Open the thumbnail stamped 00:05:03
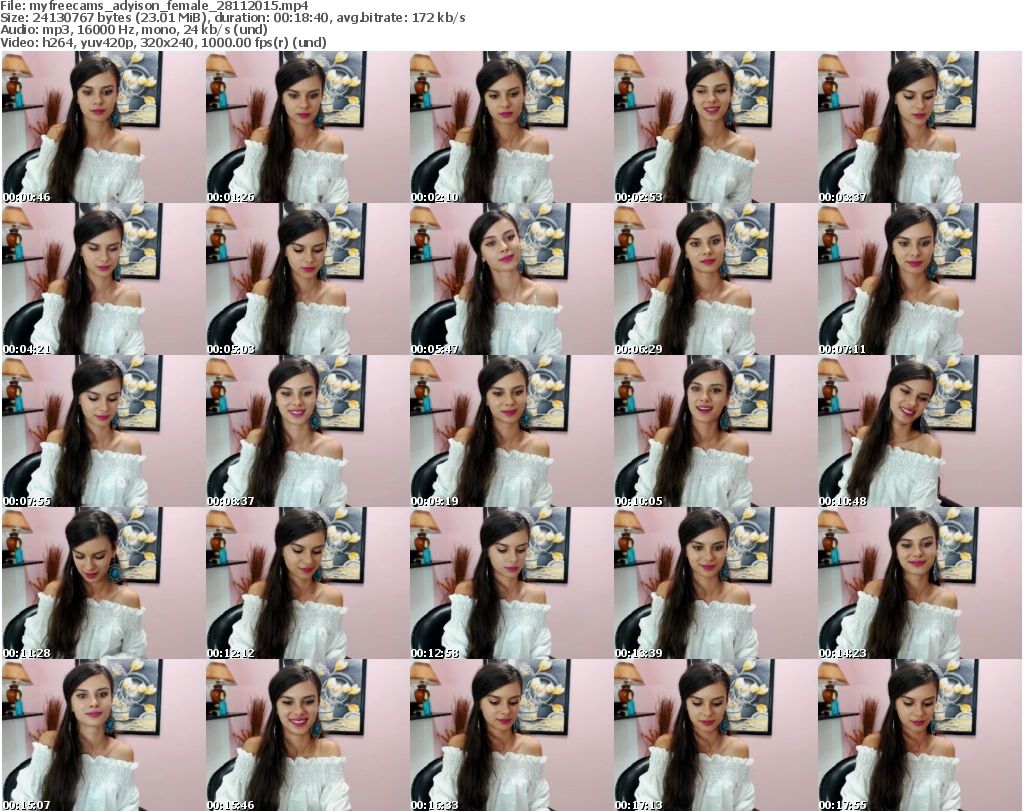 click(x=307, y=279)
